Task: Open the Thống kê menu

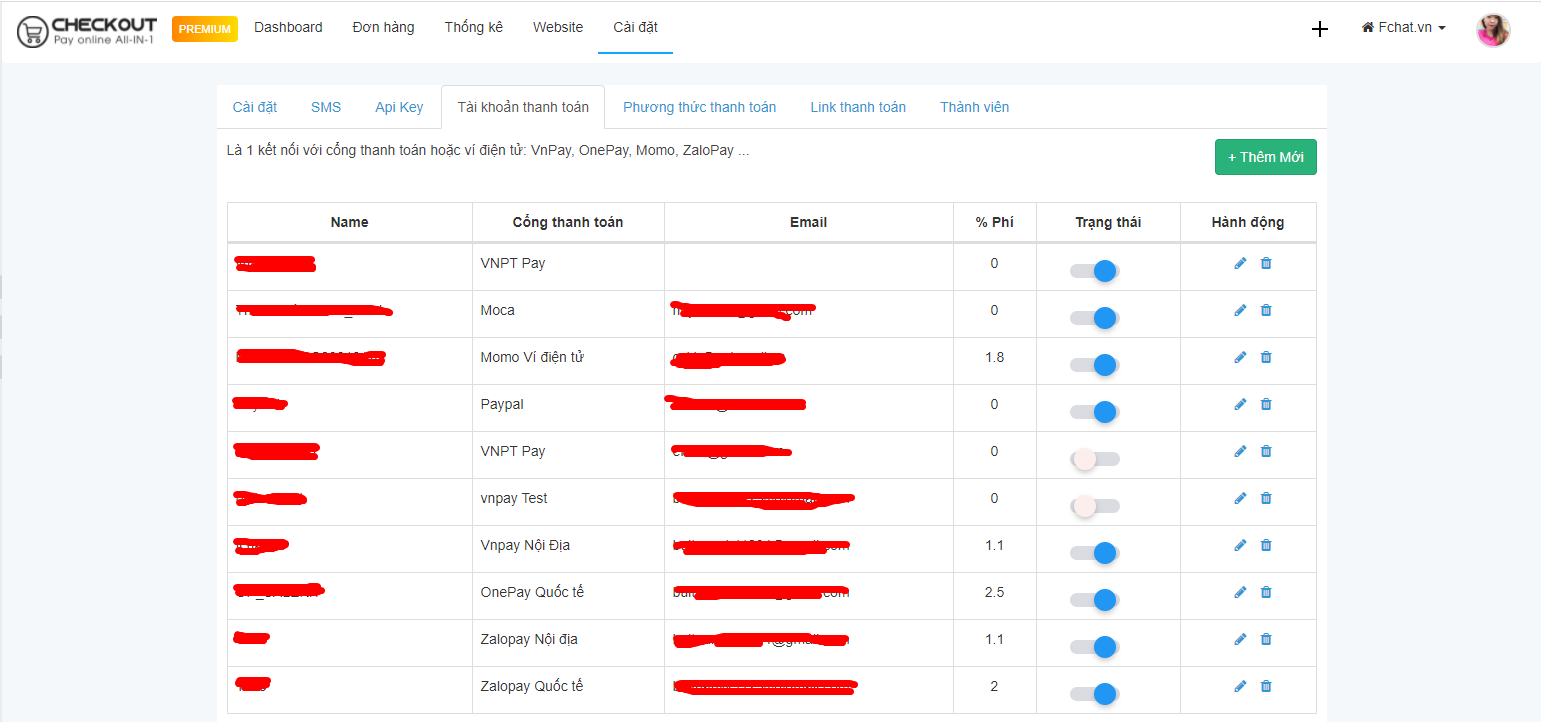Action: point(474,28)
